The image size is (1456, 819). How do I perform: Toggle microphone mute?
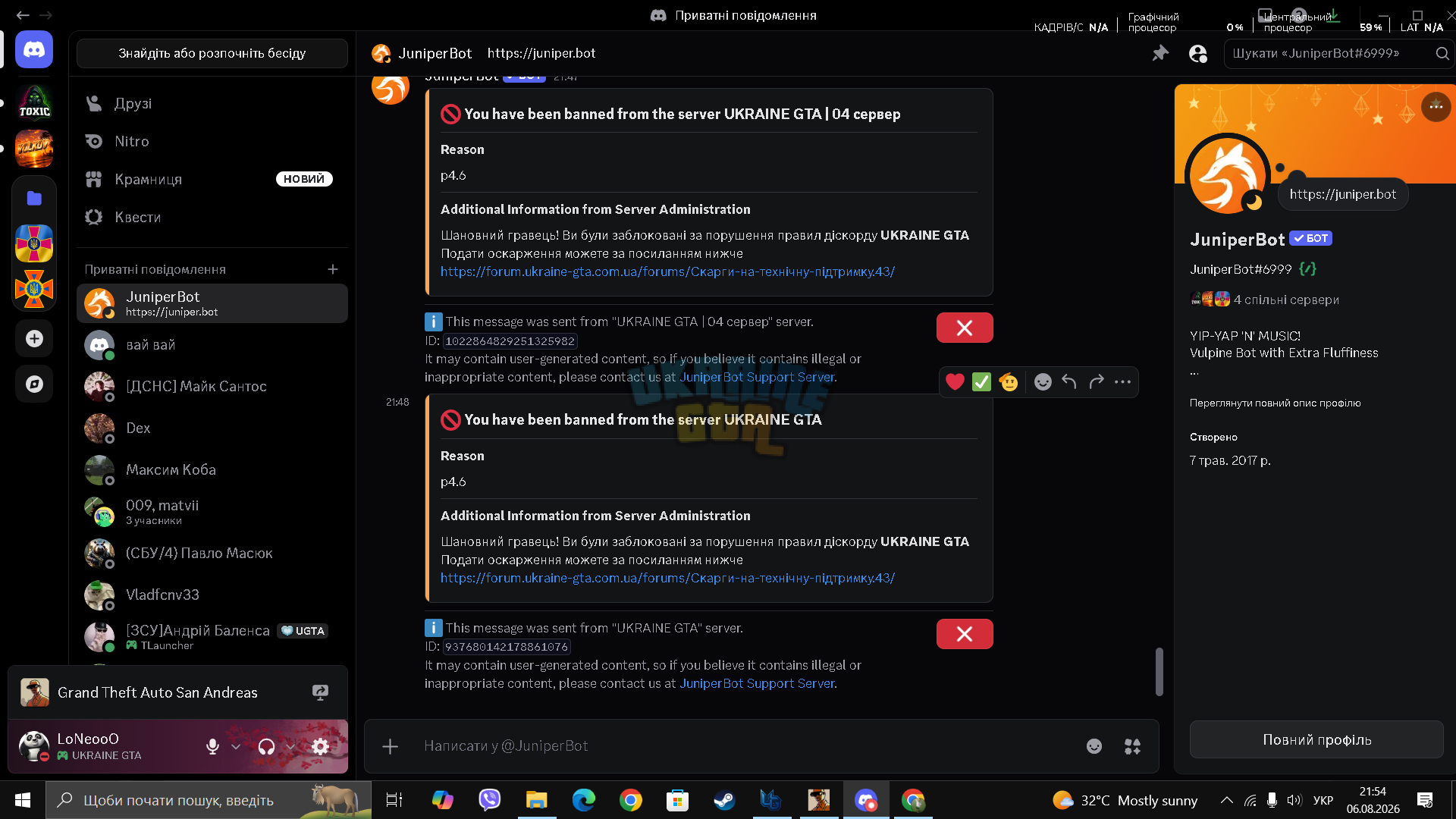[x=212, y=746]
